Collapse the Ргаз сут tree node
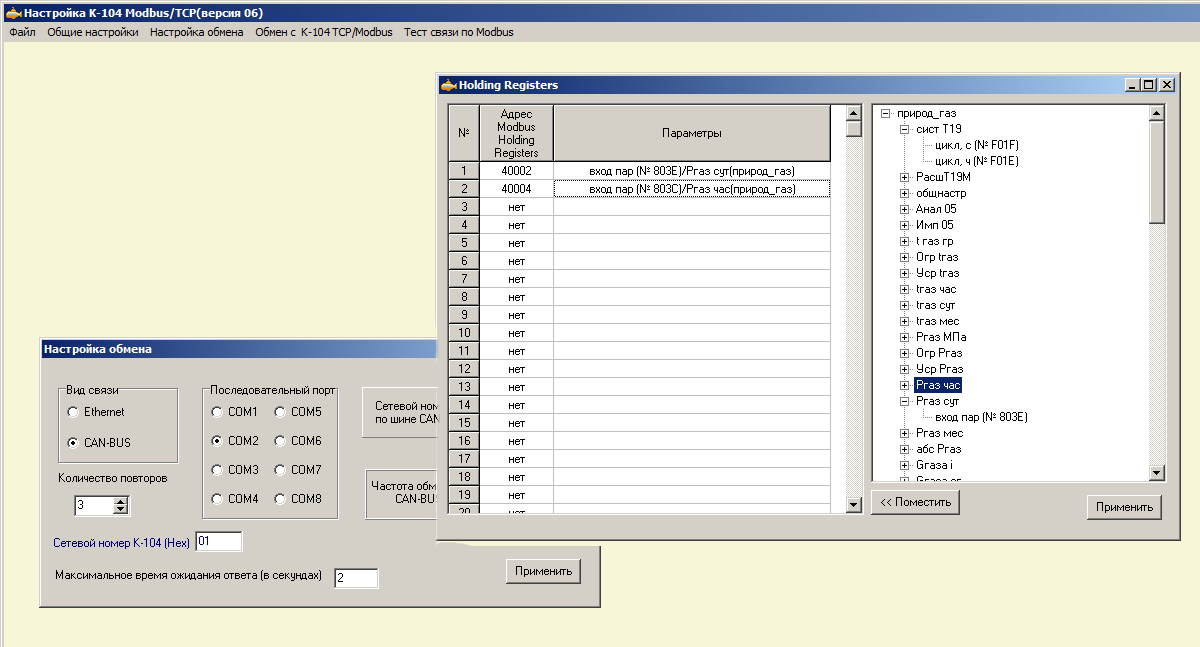Viewport: 1200px width, 647px height. (x=904, y=401)
